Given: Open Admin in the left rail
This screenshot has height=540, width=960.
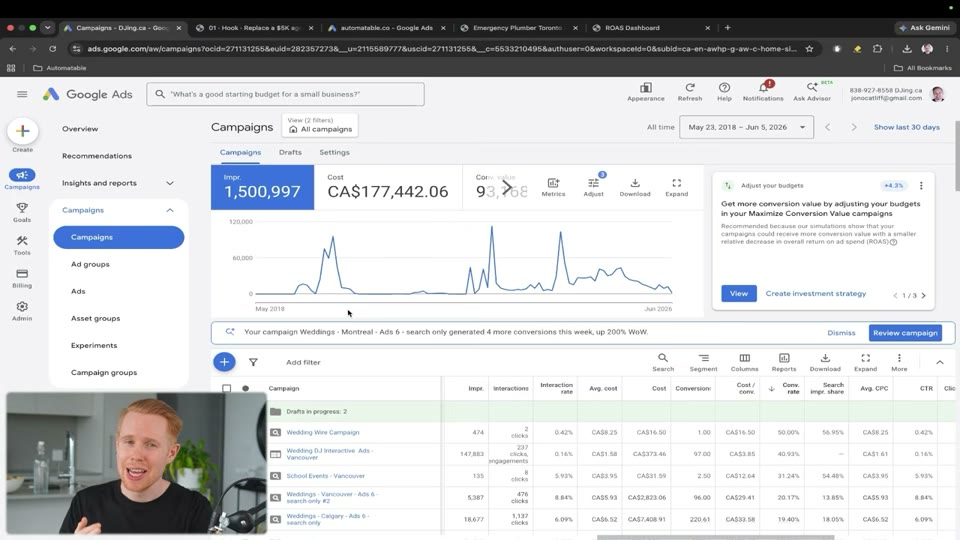Looking at the screenshot, I should tap(22, 311).
